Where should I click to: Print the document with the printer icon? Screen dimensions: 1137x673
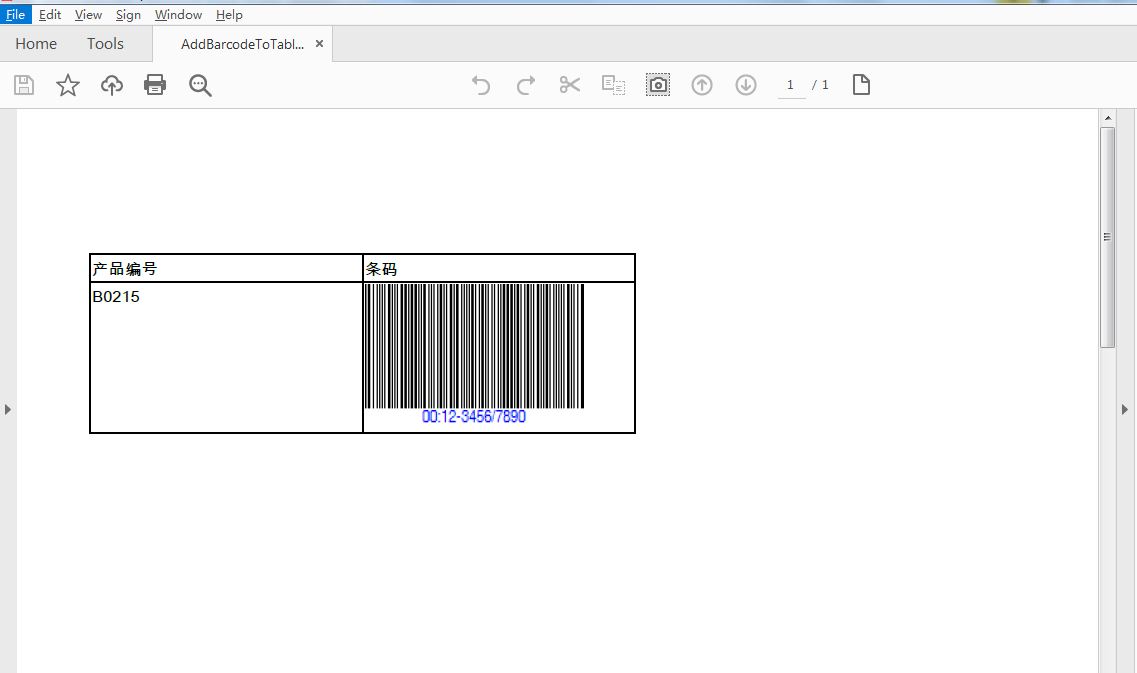(x=155, y=85)
